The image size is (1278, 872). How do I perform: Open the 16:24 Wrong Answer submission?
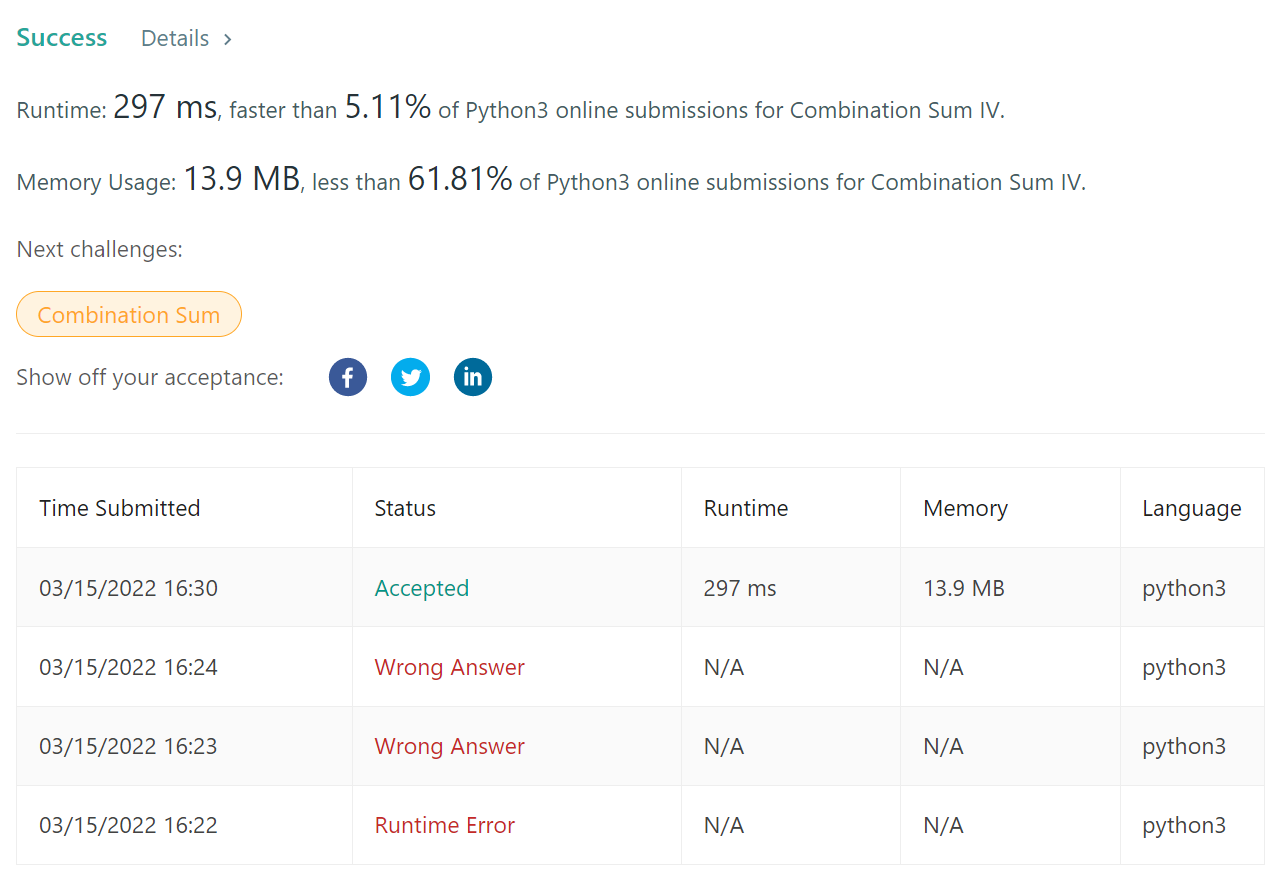450,667
